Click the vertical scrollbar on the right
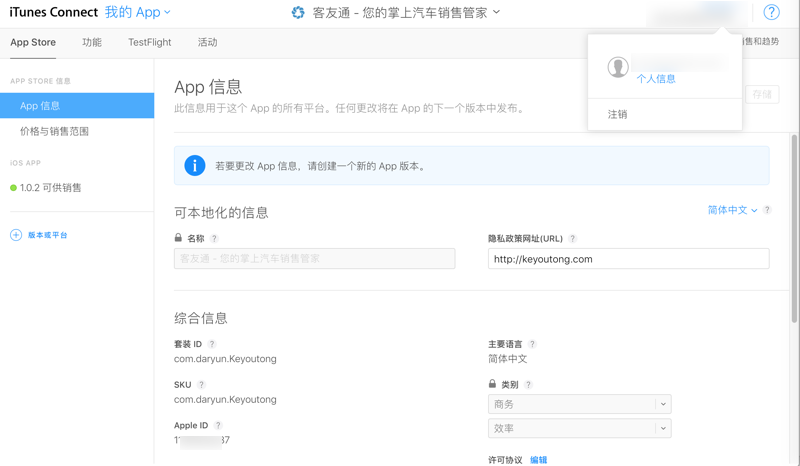The image size is (800, 466). point(794,228)
